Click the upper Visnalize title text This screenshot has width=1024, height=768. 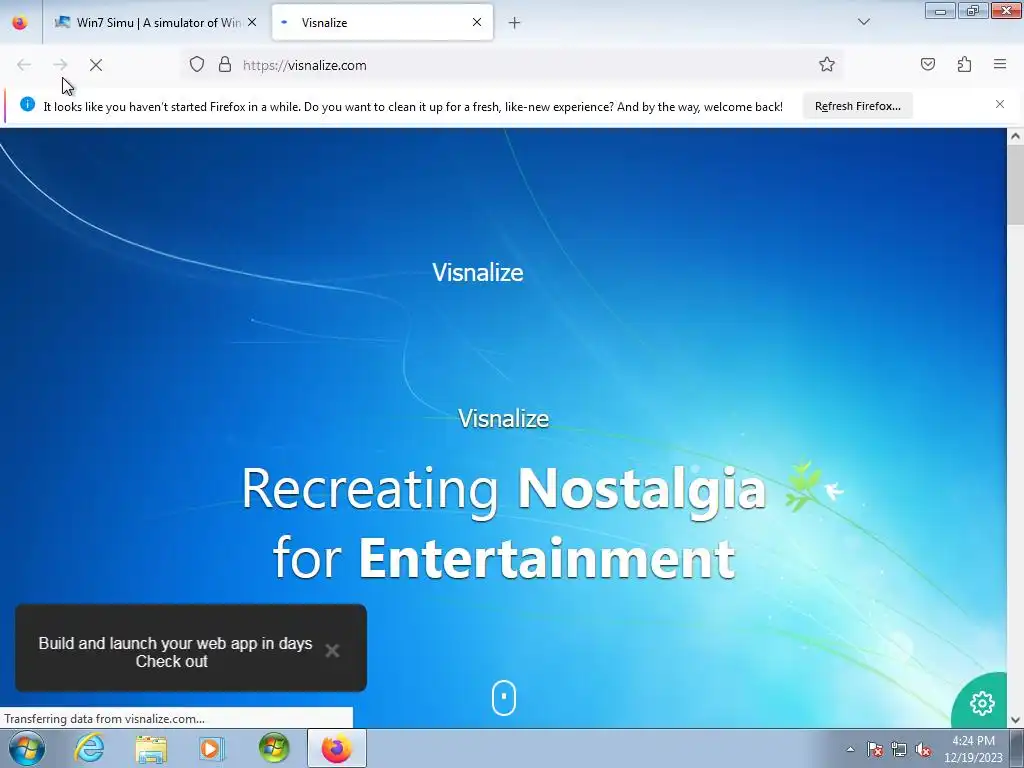pos(477,272)
